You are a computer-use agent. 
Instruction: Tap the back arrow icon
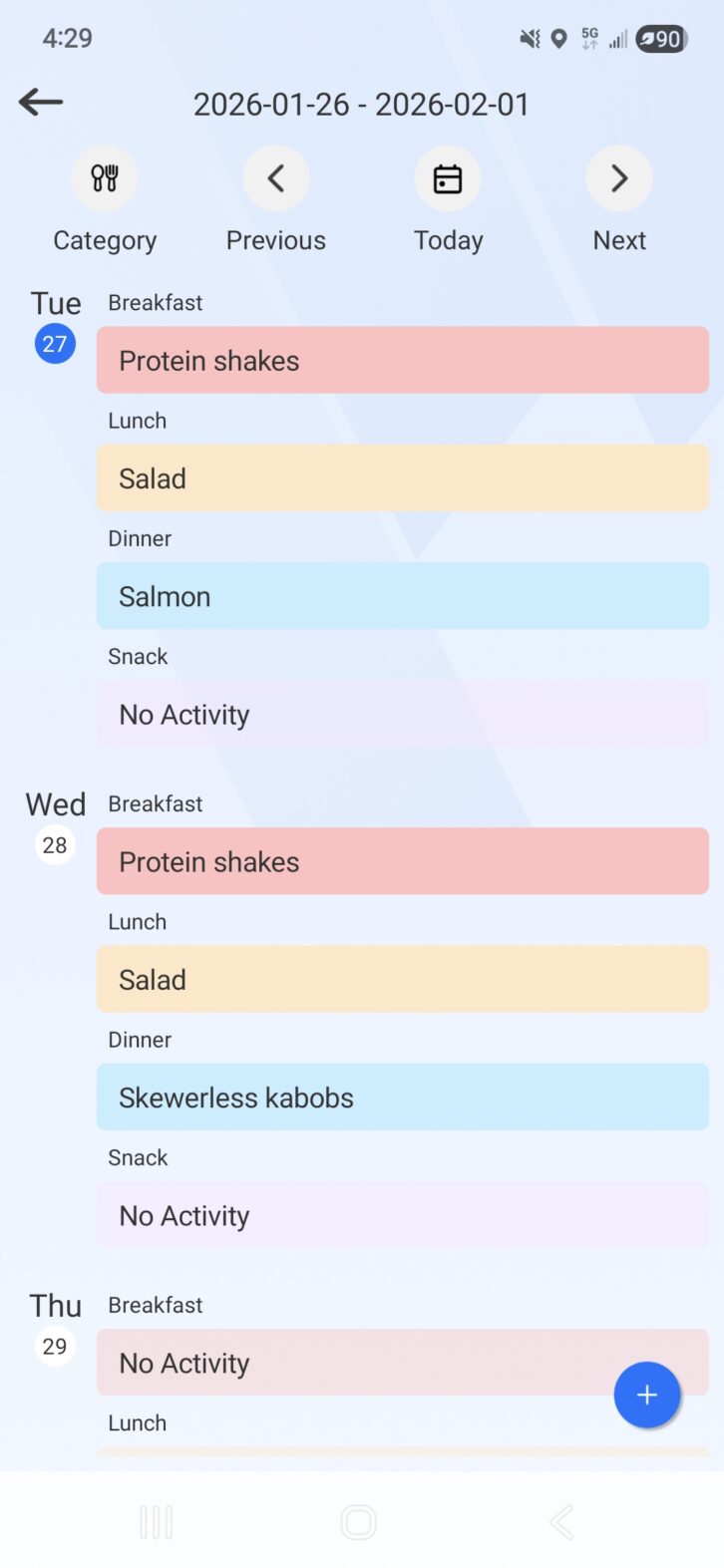pyautogui.click(x=41, y=102)
